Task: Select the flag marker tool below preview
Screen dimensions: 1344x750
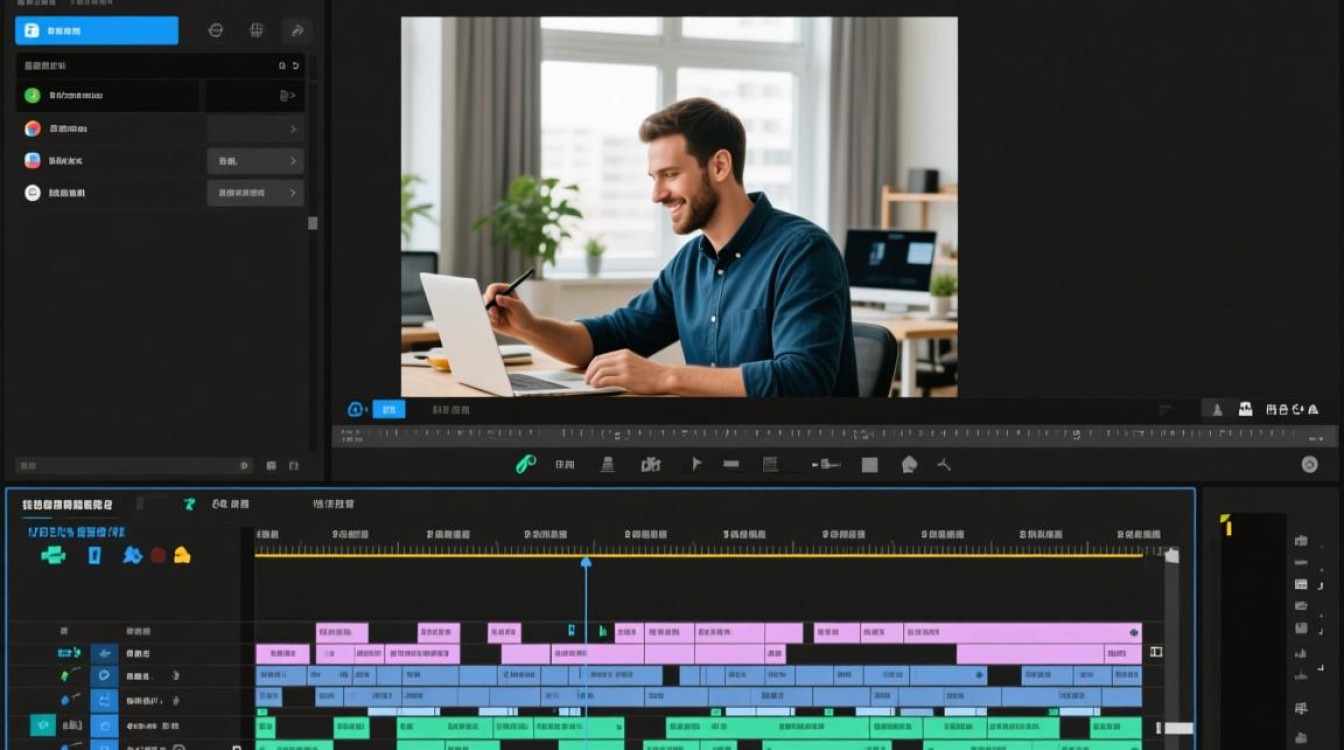Action: click(x=697, y=464)
